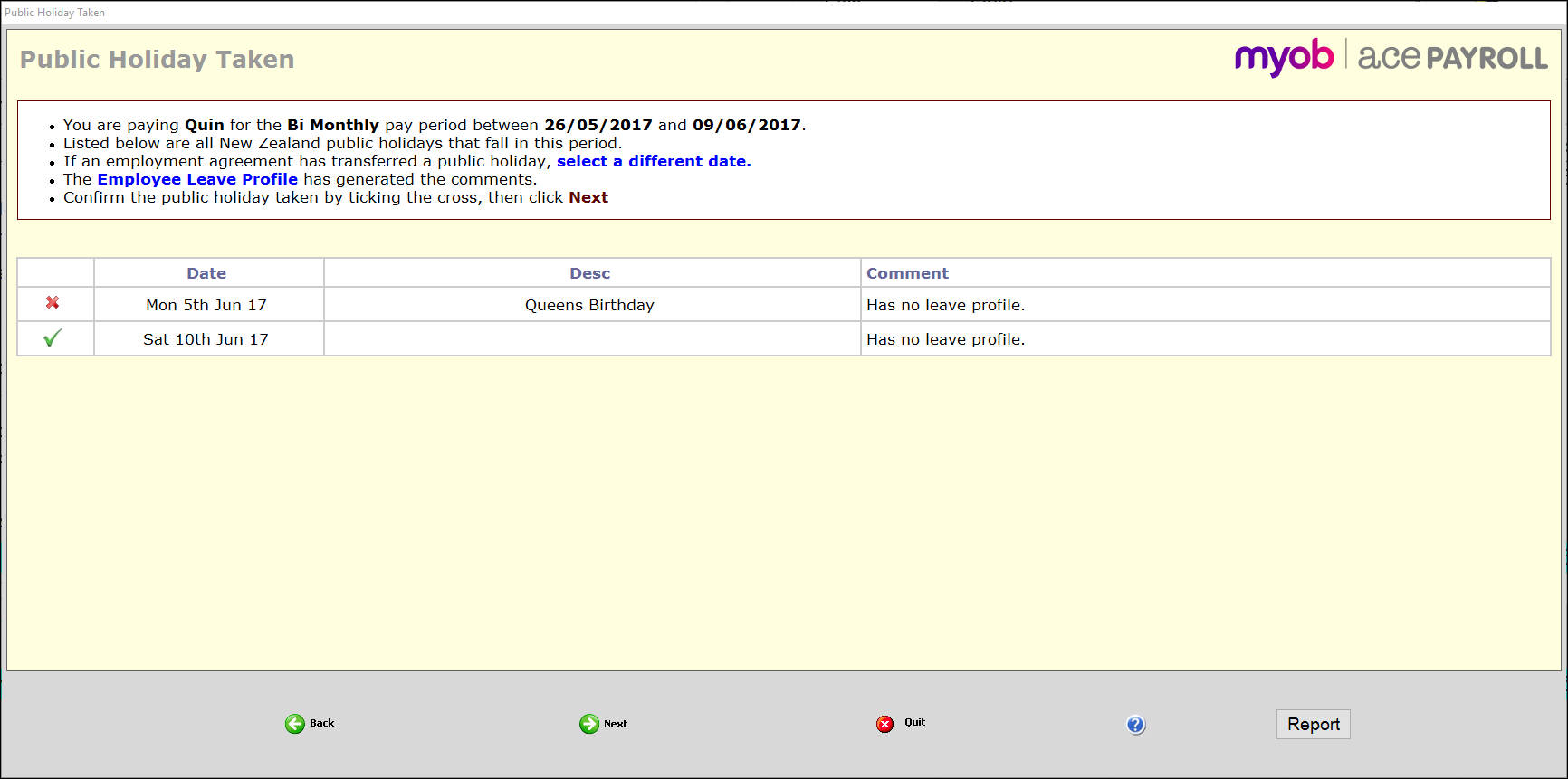Click the Date column header
Screen dimensions: 1568x779
(208, 273)
